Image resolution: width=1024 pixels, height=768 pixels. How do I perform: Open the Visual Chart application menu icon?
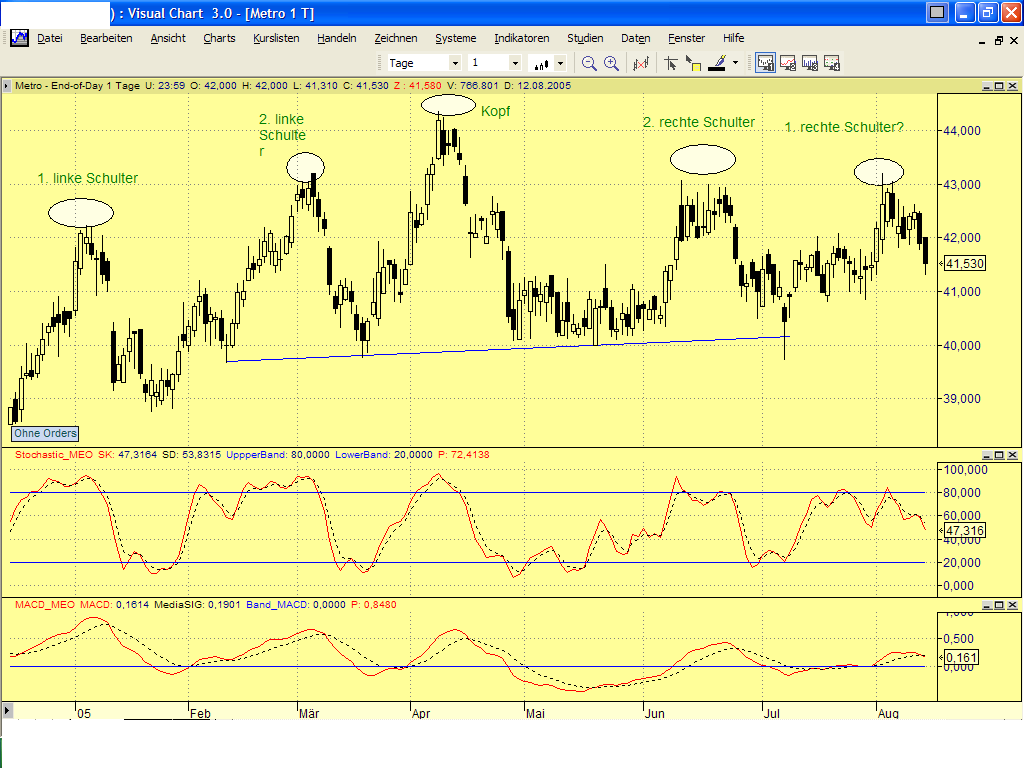click(18, 38)
